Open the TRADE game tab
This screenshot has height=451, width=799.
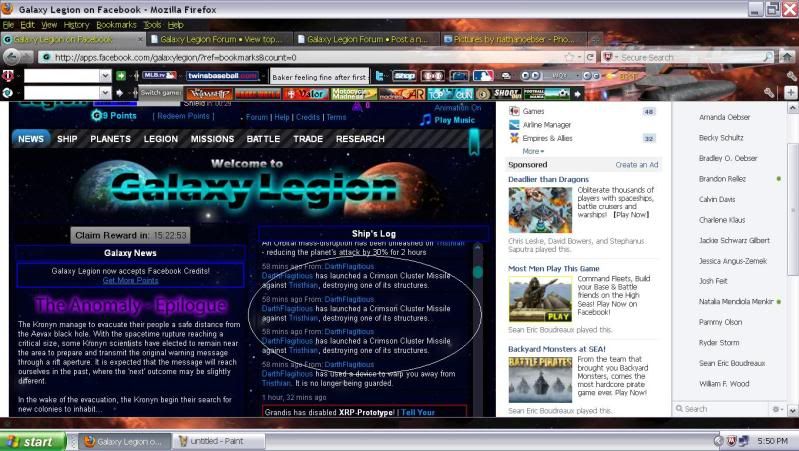[308, 139]
